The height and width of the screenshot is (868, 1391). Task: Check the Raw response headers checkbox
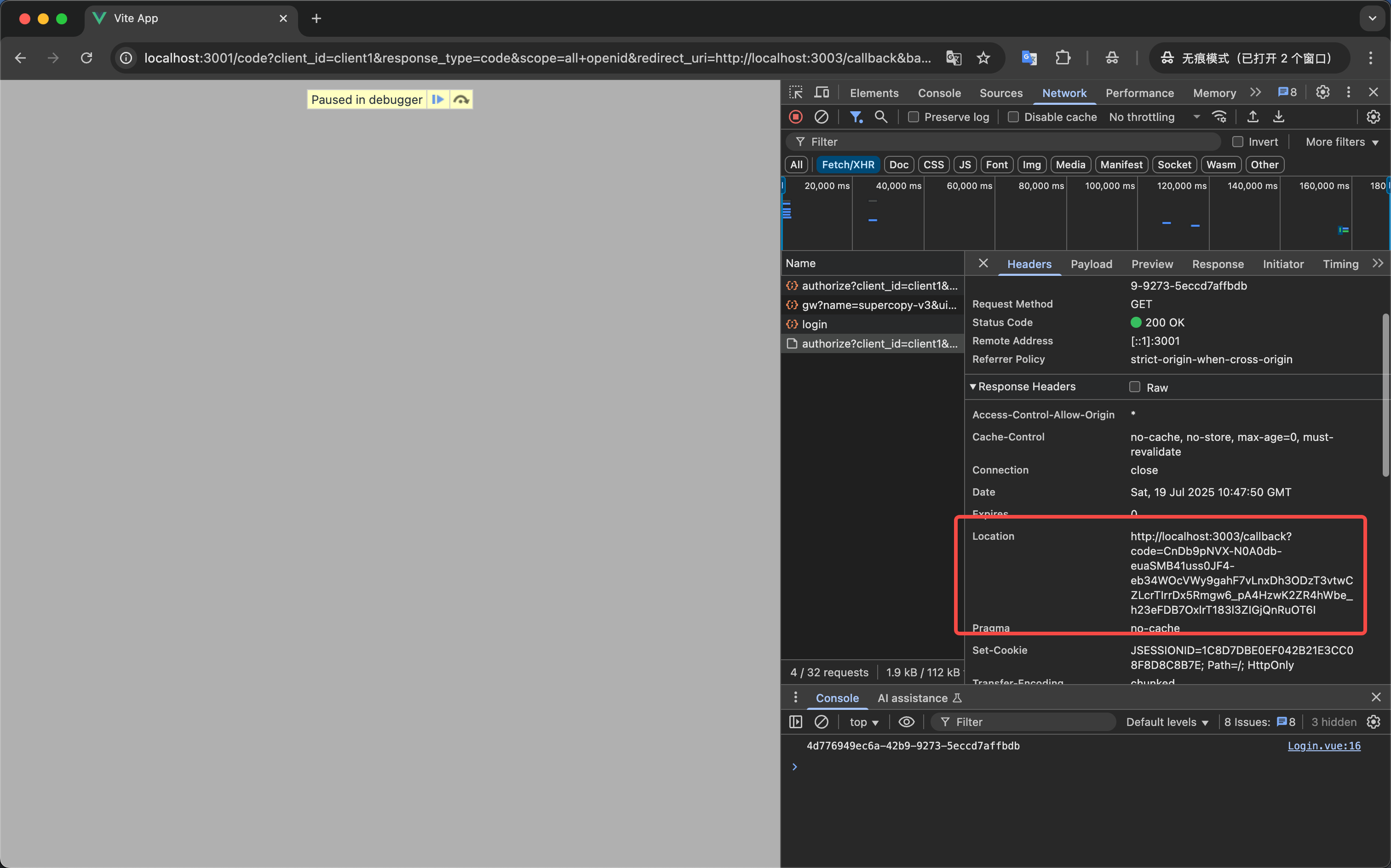pos(1134,387)
